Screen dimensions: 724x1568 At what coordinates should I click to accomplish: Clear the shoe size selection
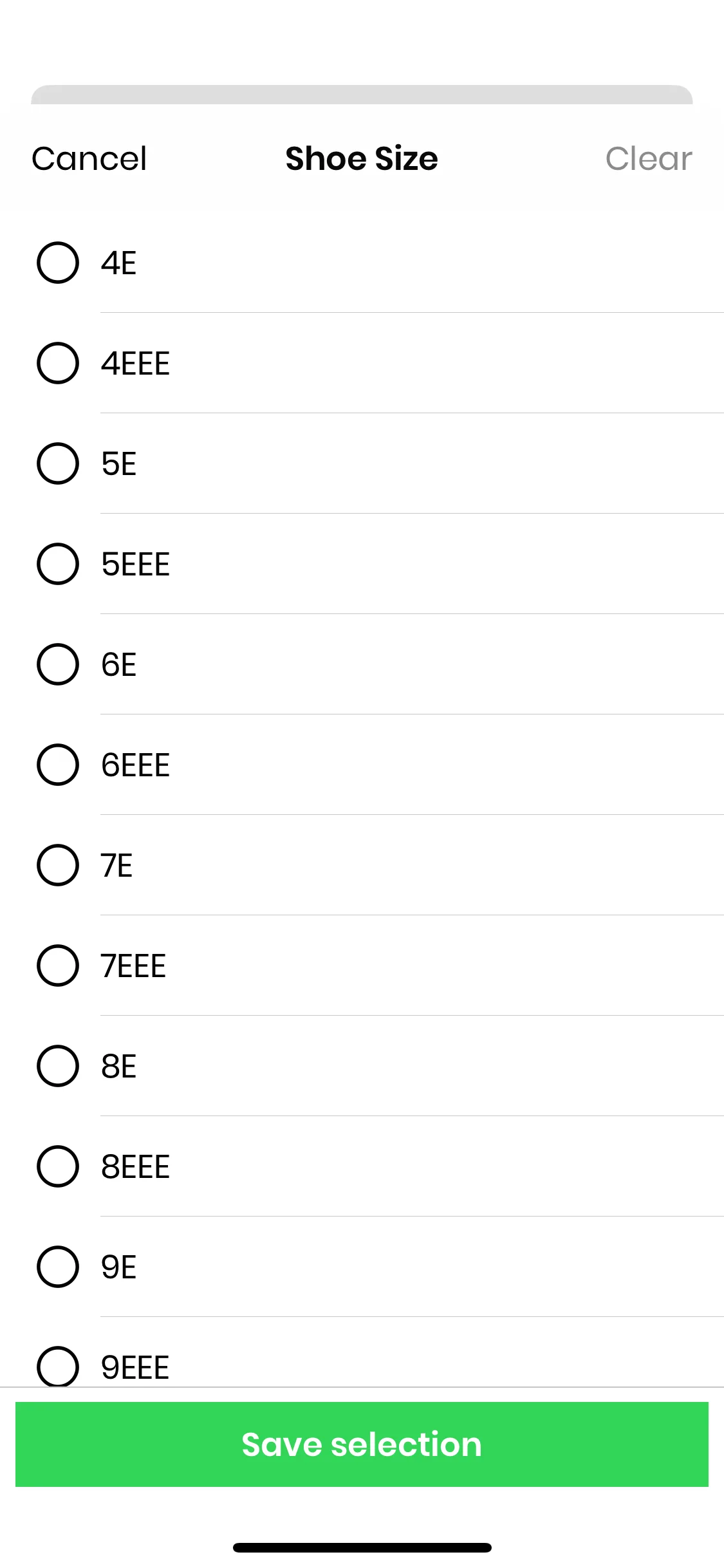tap(649, 158)
